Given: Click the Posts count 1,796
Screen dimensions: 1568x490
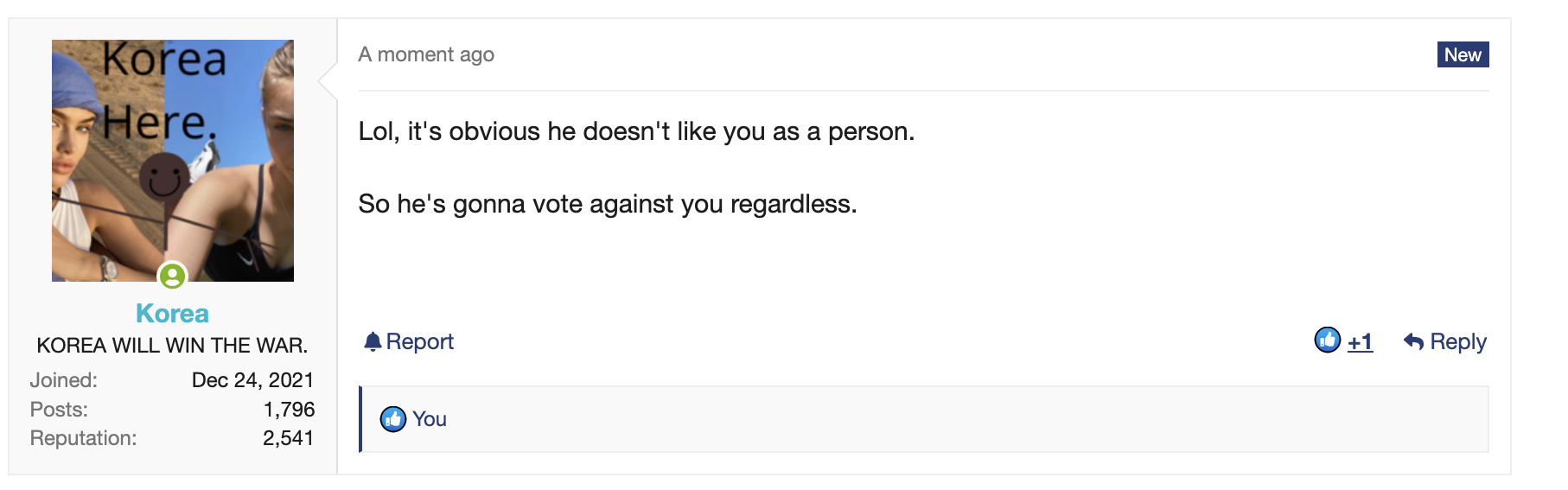Looking at the screenshot, I should (289, 410).
